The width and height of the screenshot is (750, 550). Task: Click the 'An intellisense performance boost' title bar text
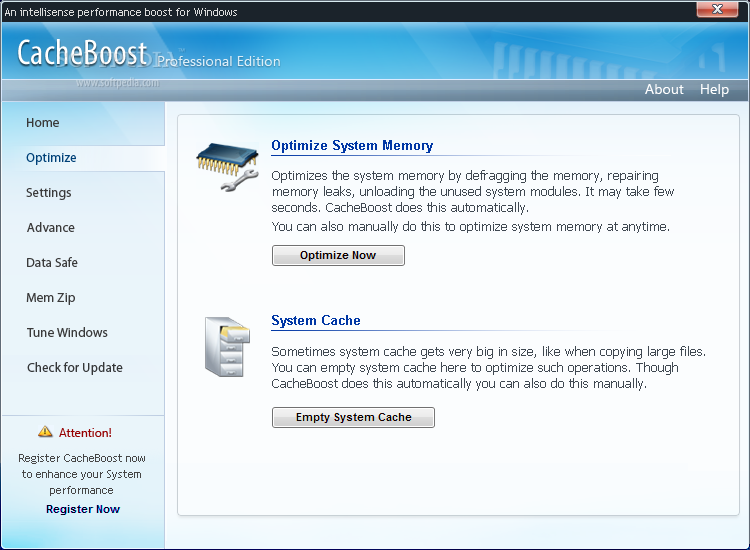[121, 12]
